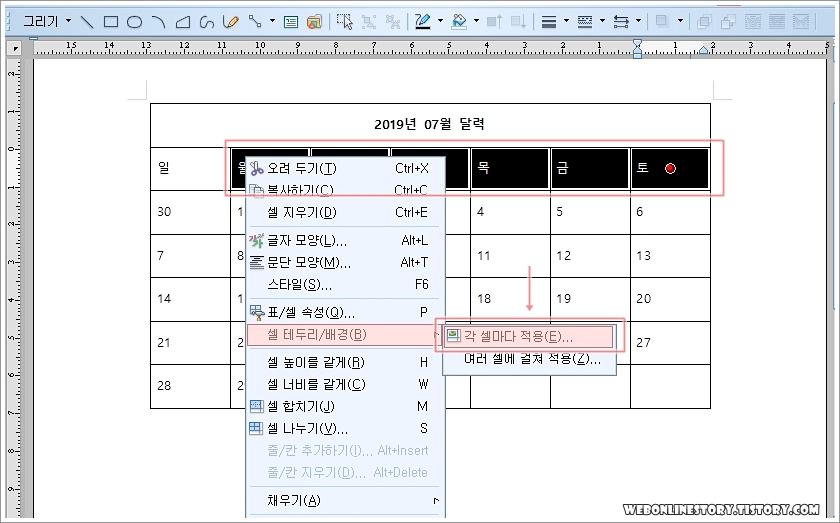
Task: Click the hourglass indent marker on ruler
Action: coord(637,49)
